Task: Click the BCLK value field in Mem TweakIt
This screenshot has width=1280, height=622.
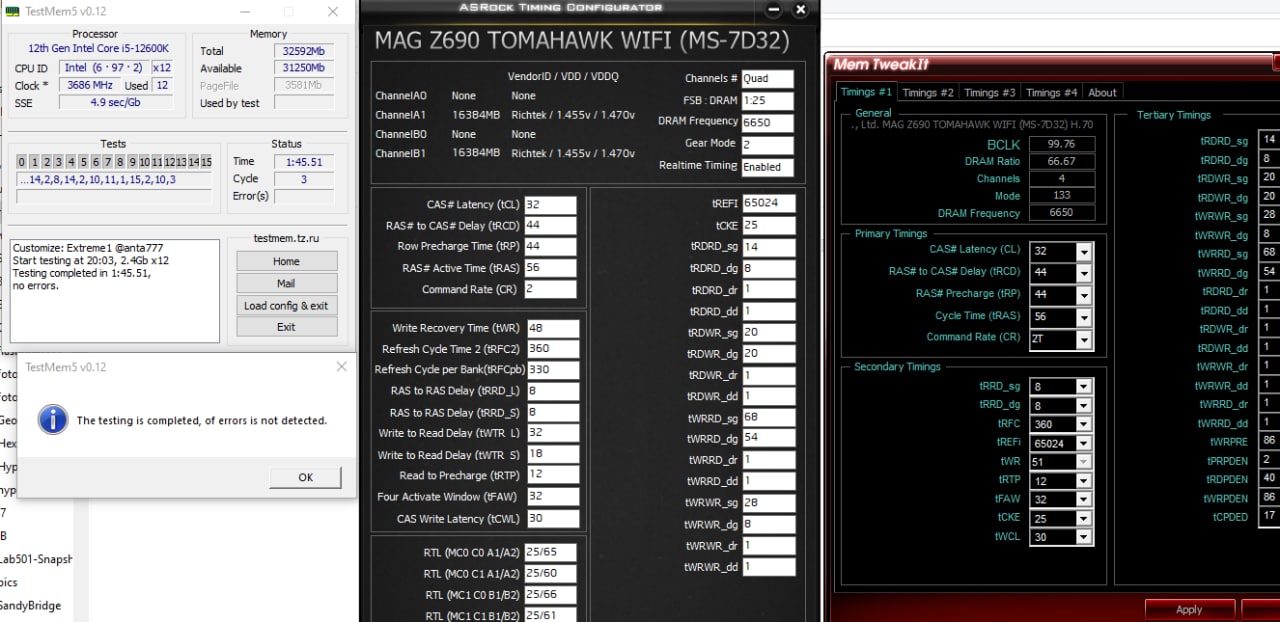Action: click(x=1061, y=144)
